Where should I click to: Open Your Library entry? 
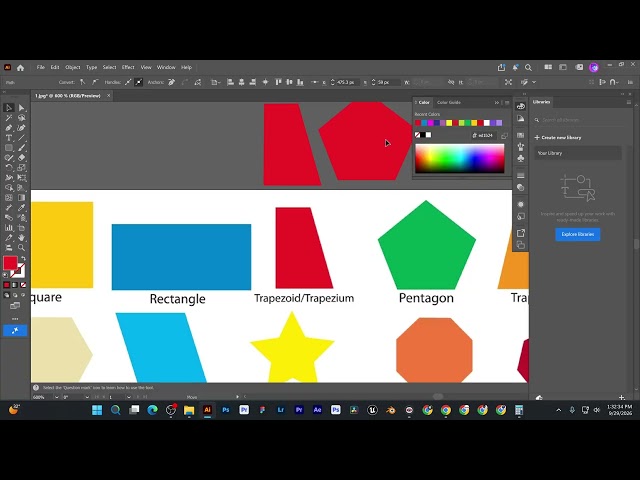tap(578, 153)
